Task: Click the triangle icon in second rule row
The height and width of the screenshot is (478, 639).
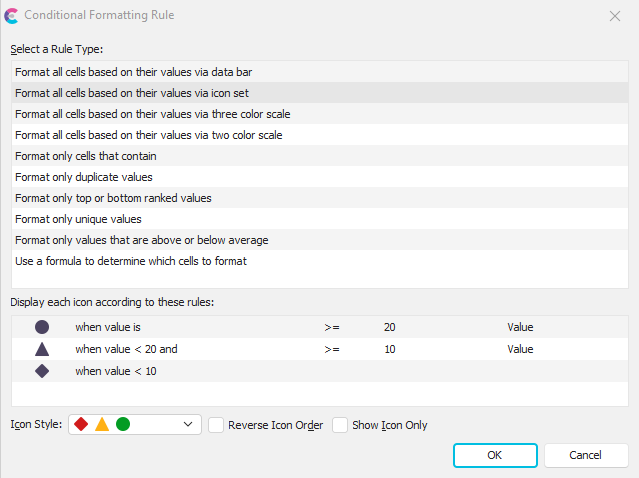Action: pos(42,349)
